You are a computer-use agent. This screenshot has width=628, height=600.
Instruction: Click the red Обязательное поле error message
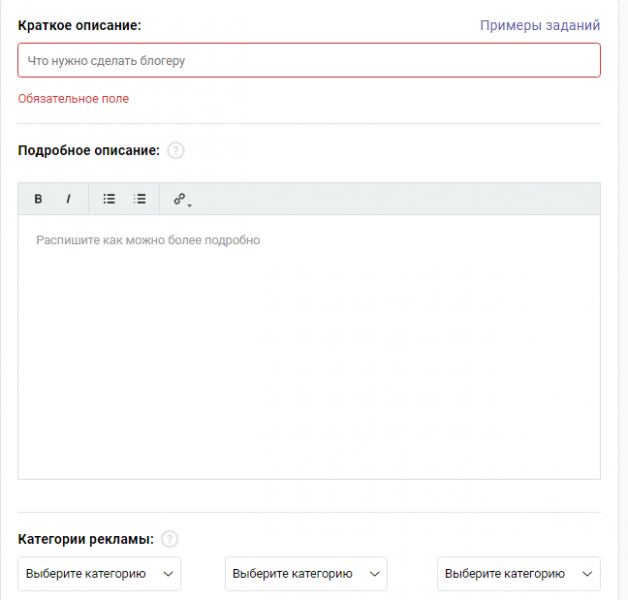coord(73,99)
